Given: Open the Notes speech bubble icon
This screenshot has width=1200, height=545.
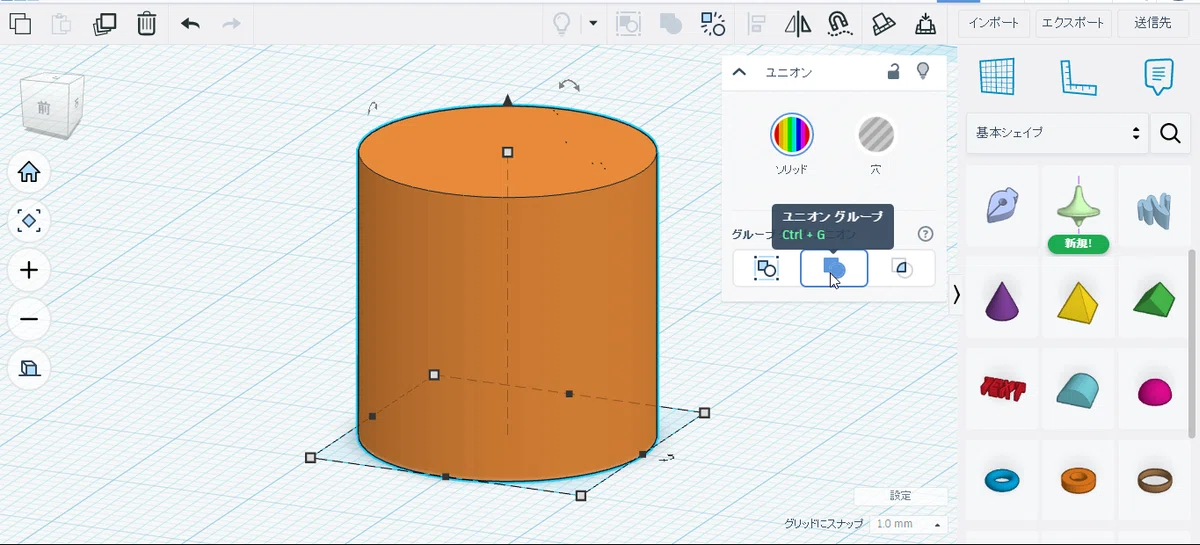Looking at the screenshot, I should click(x=1158, y=77).
